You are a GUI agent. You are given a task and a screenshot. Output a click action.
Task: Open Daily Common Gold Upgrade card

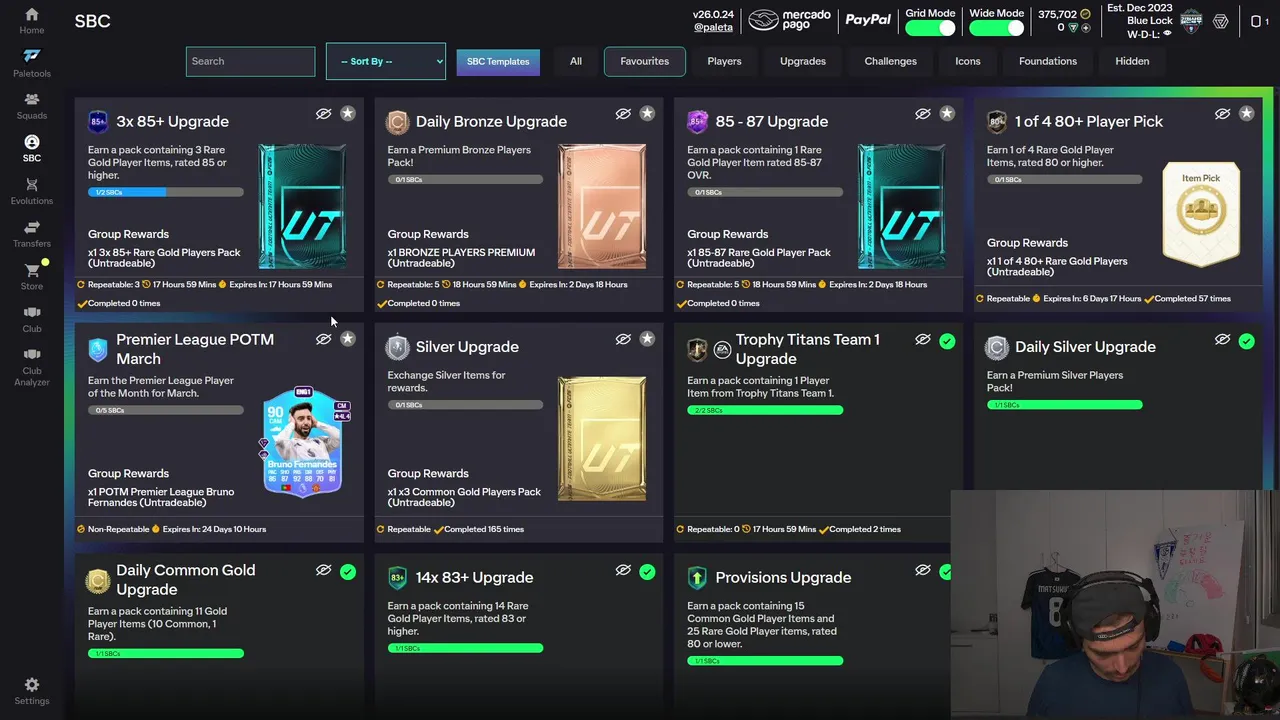pyautogui.click(x=186, y=579)
